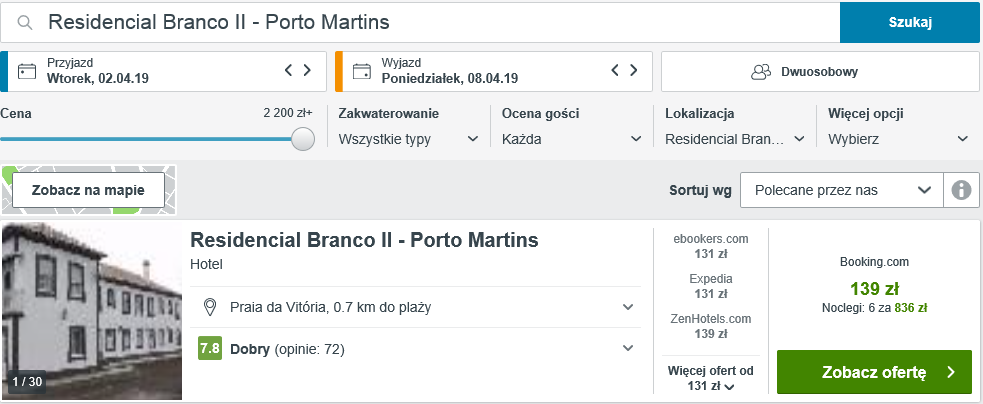Click the Szukaj button
983x404 pixels.
tap(910, 23)
